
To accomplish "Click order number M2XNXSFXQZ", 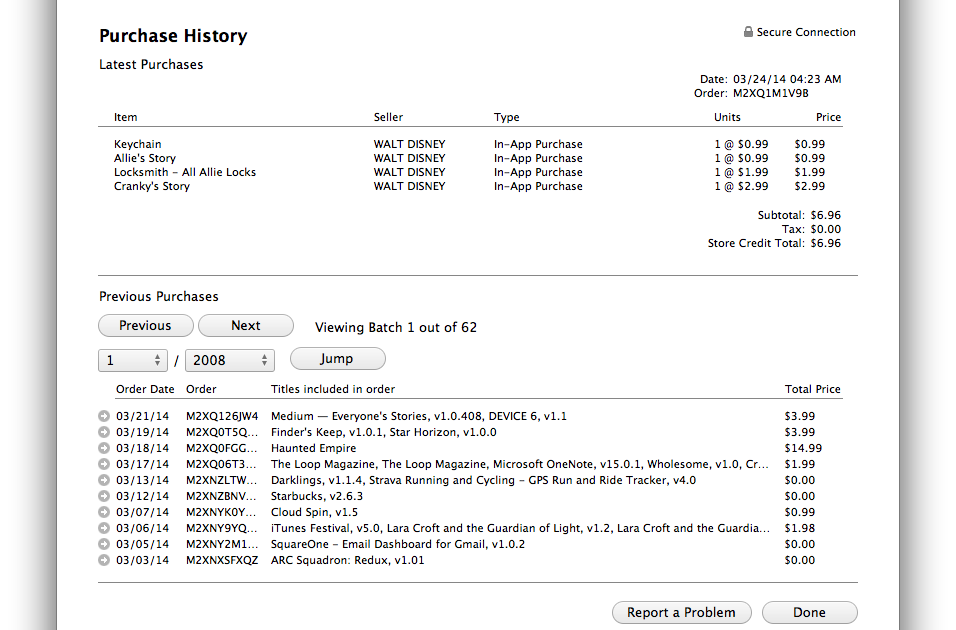I will [222, 560].
